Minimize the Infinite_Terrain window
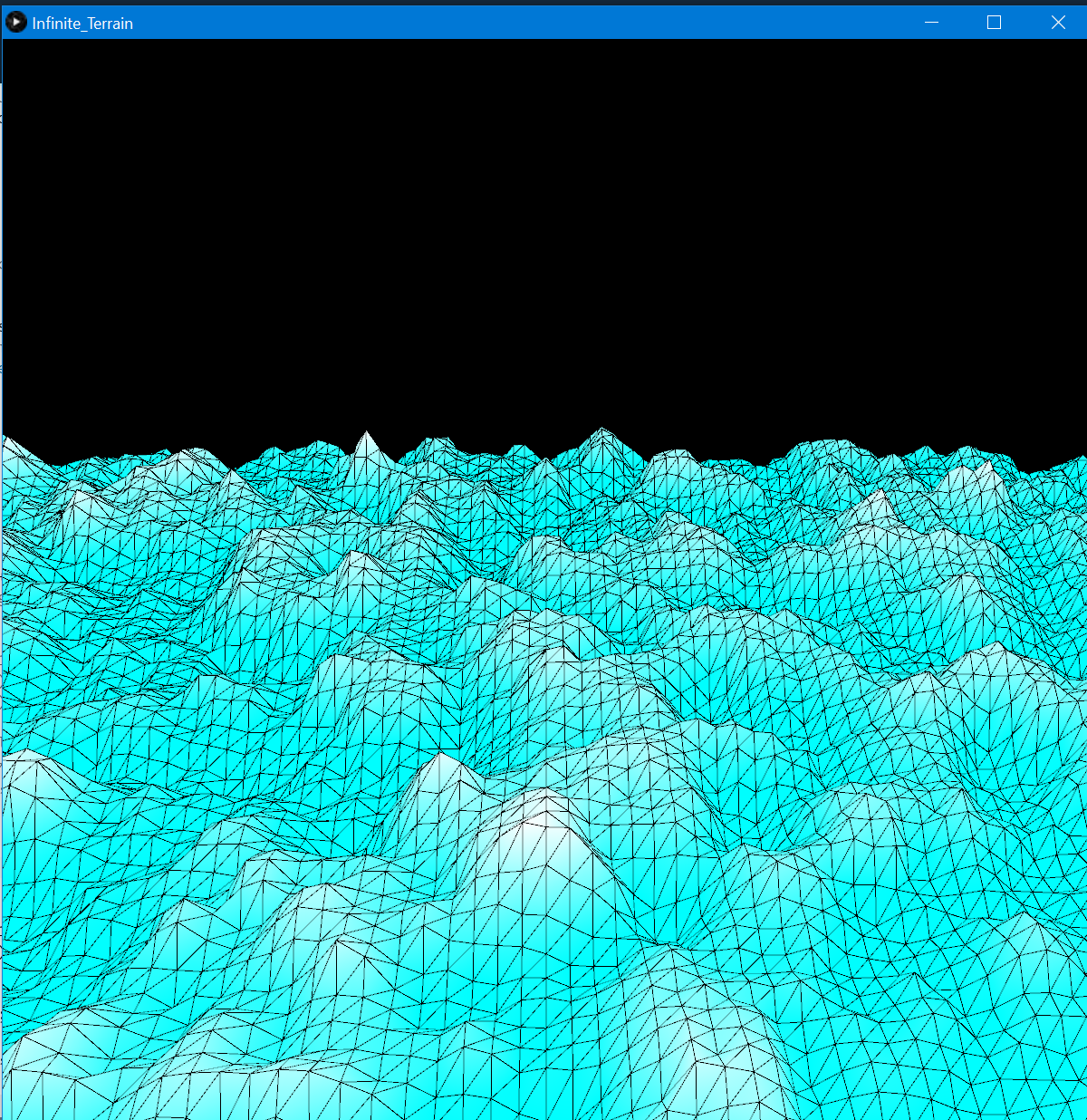1087x1120 pixels. [x=931, y=22]
